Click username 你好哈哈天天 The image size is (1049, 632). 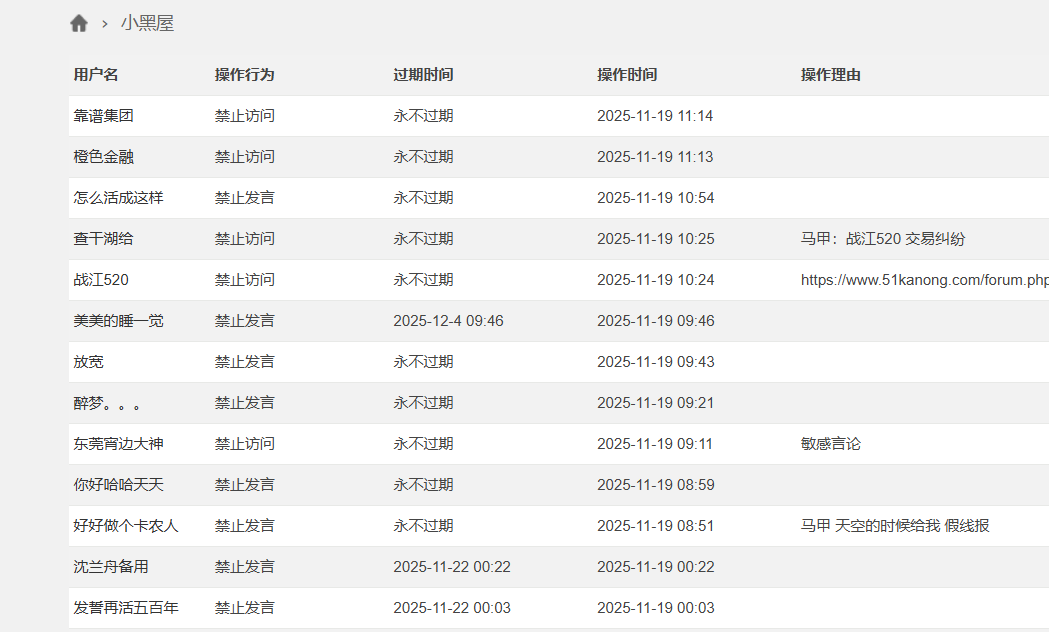pyautogui.click(x=118, y=485)
